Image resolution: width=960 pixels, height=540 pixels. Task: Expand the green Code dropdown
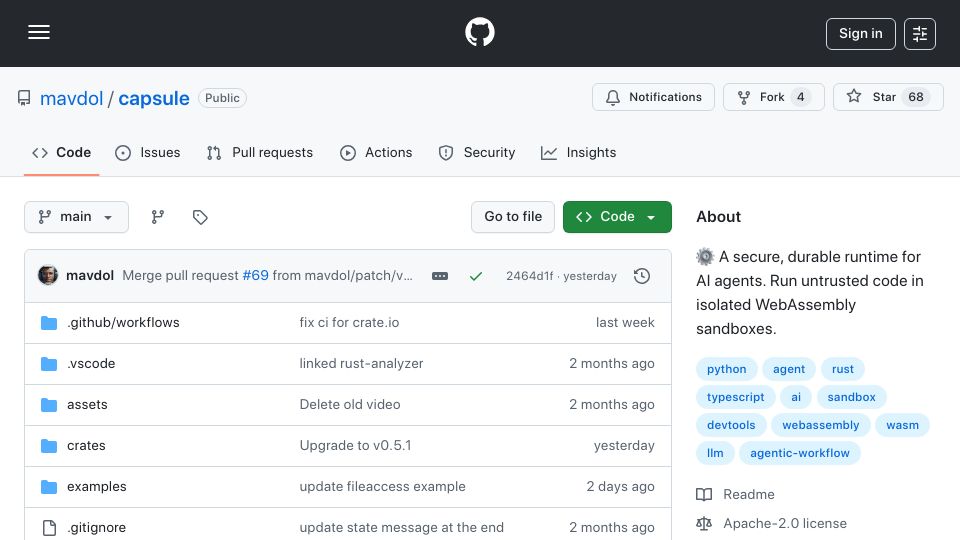click(x=617, y=217)
